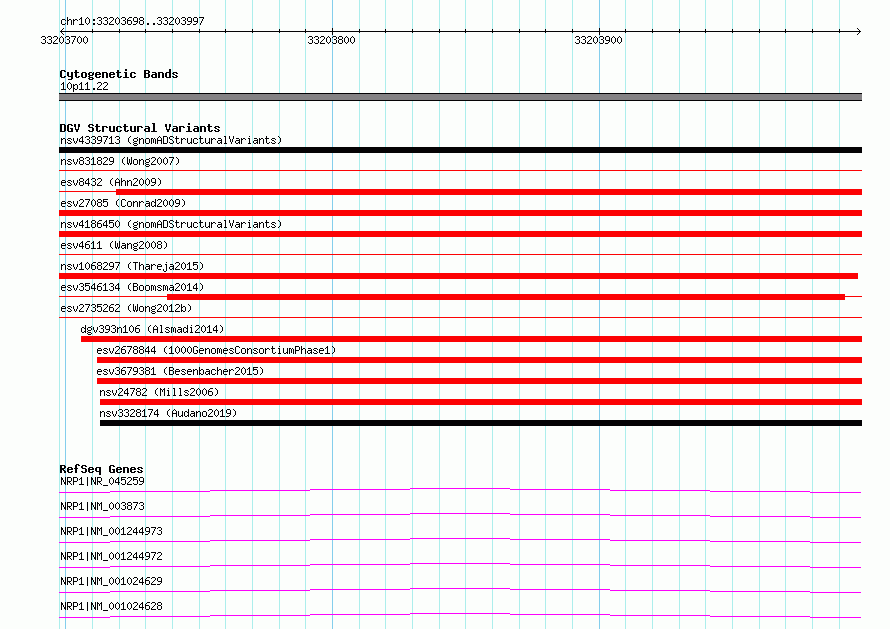Open variant dgv393n106 (Alsmadi2014)

pos(152,329)
